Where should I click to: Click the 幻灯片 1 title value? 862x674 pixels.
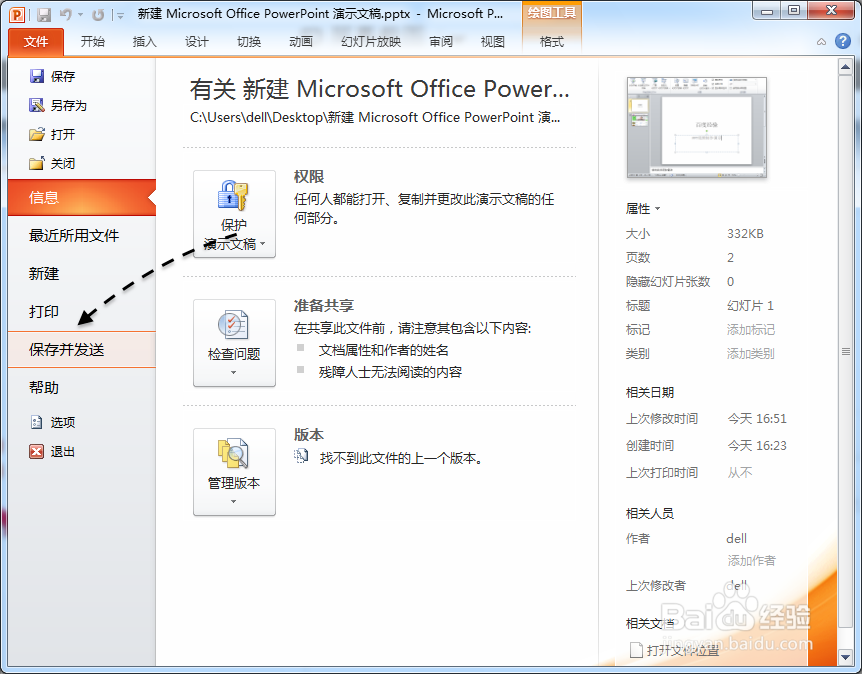[750, 306]
